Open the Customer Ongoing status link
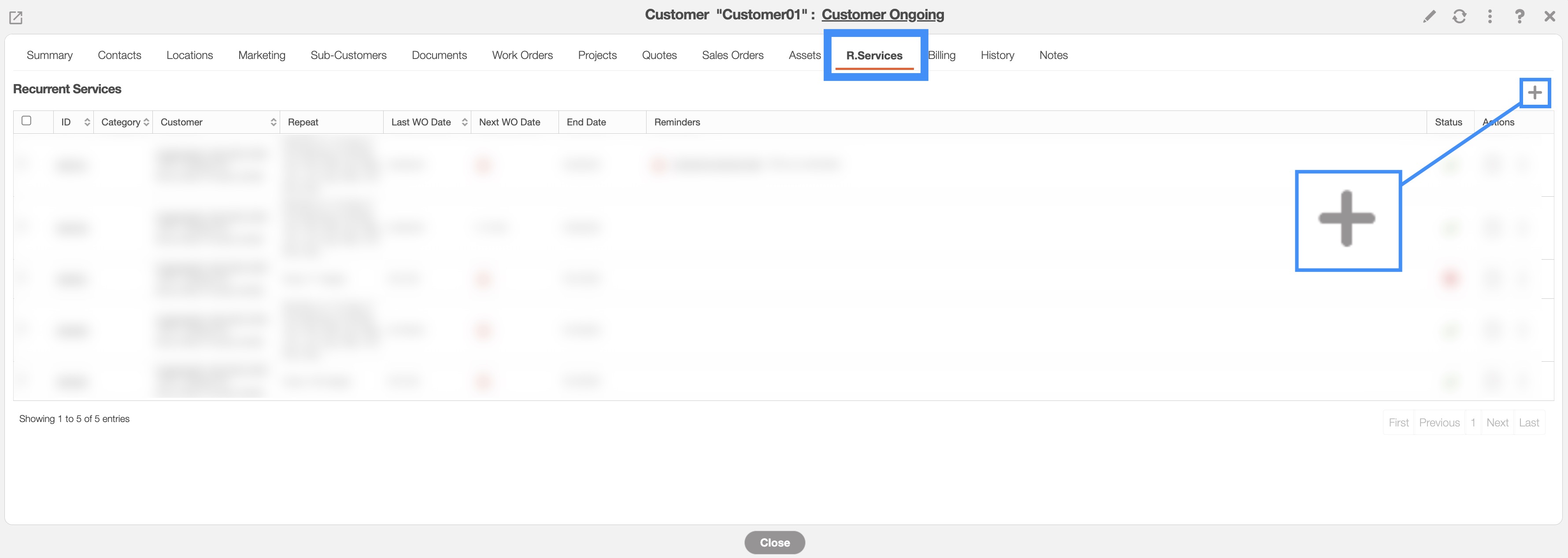 [882, 15]
